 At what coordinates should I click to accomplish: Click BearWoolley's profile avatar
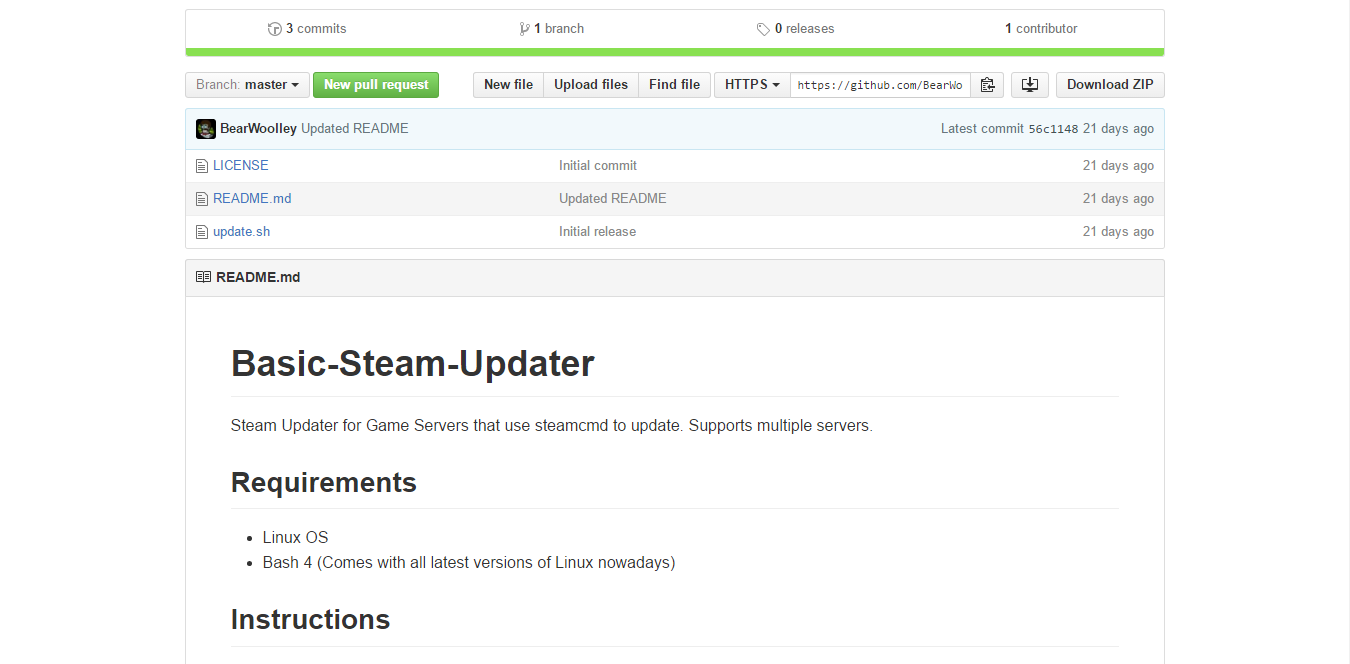point(205,128)
